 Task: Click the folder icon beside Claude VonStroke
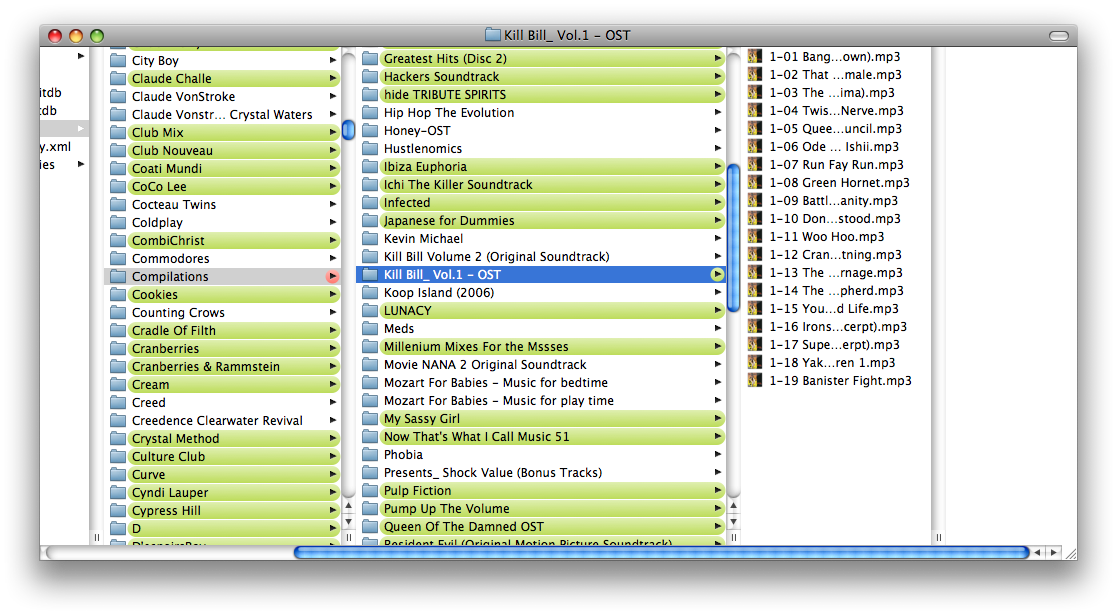click(x=118, y=96)
